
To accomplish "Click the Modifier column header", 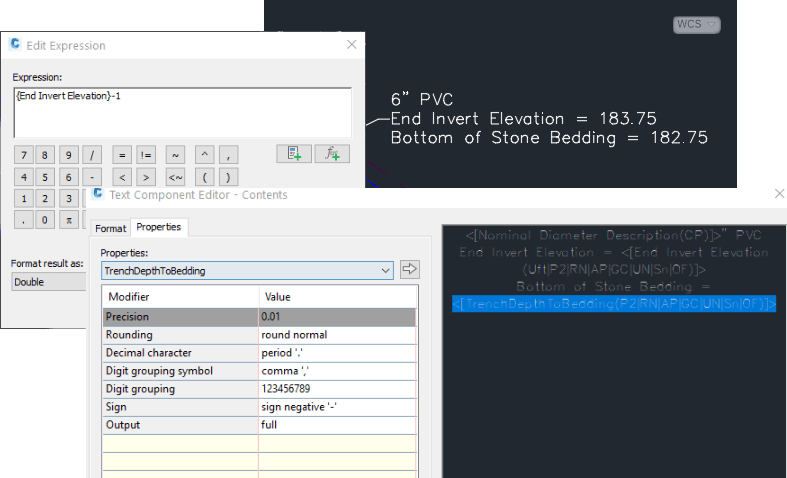I will pyautogui.click(x=180, y=297).
